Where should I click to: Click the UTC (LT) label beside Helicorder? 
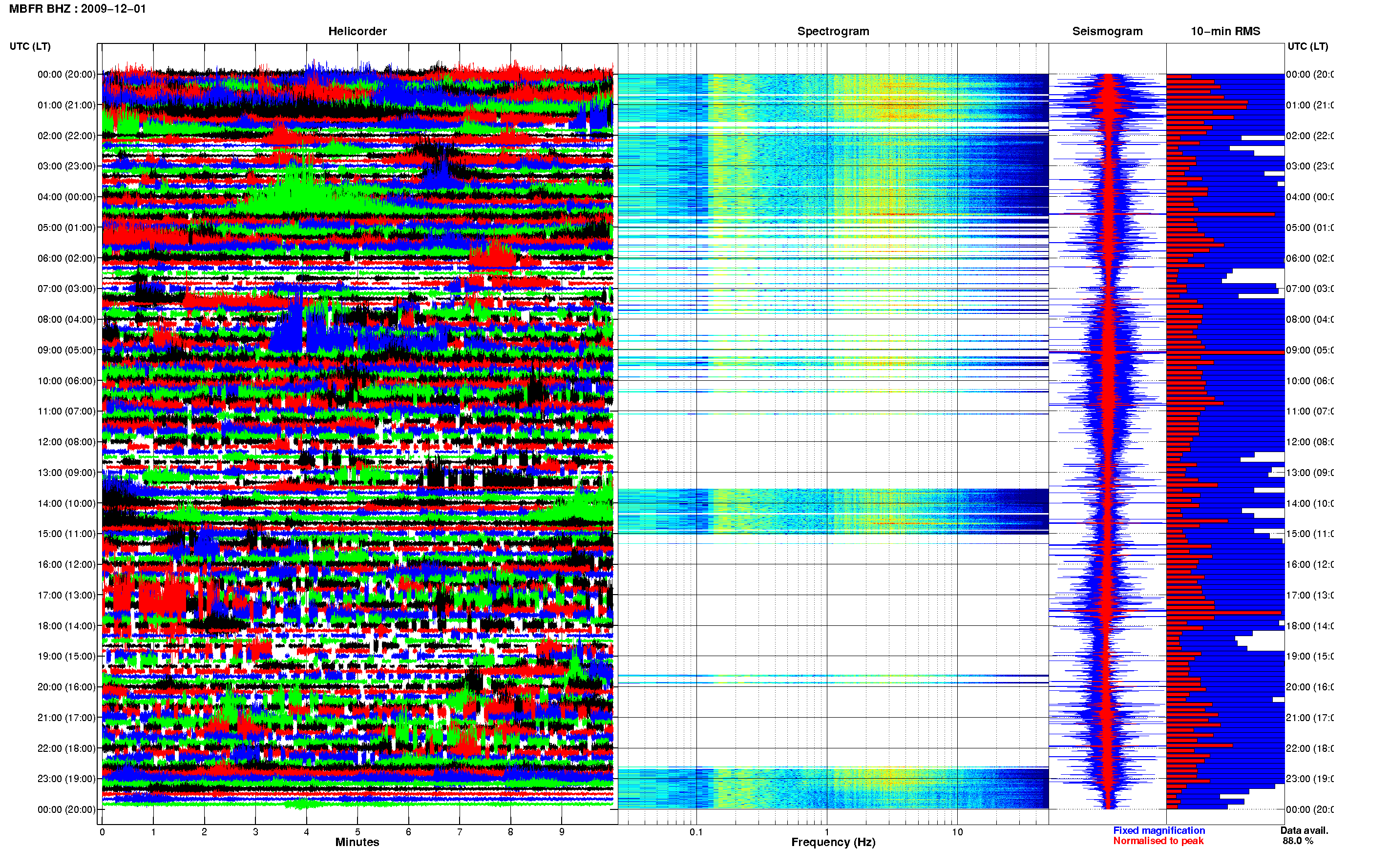click(30, 46)
